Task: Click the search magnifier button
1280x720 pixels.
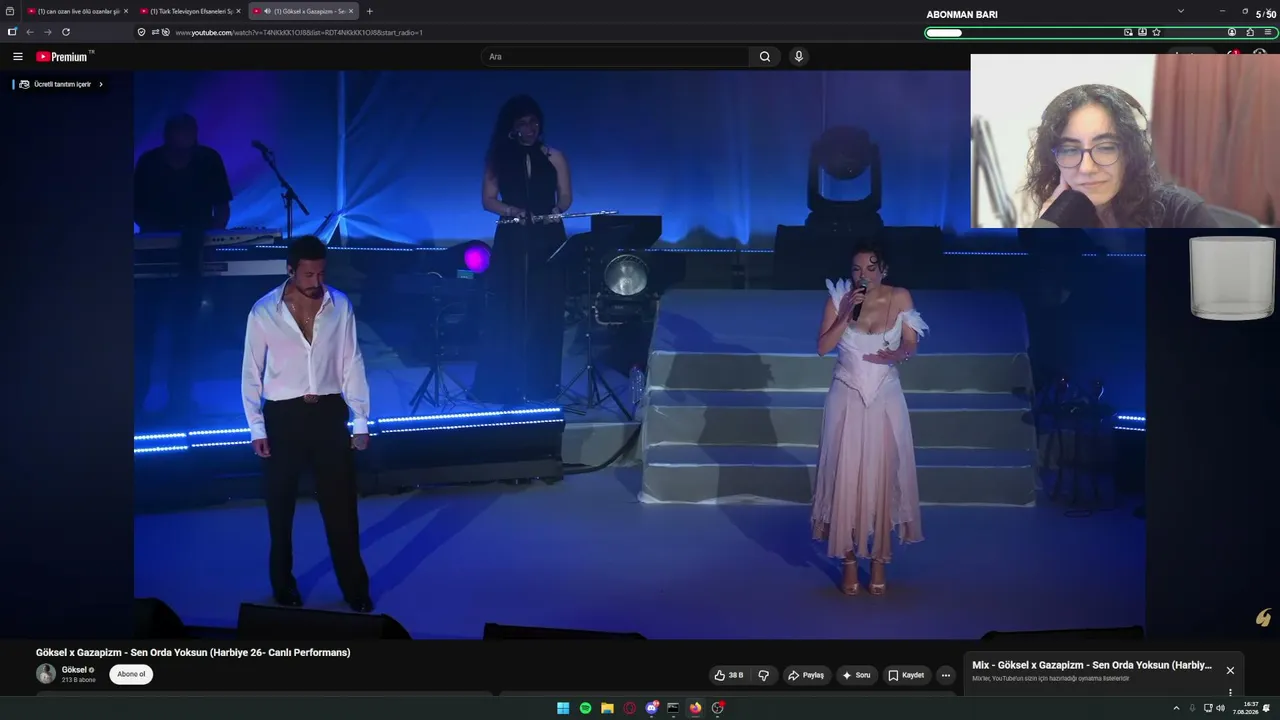Action: 765,57
